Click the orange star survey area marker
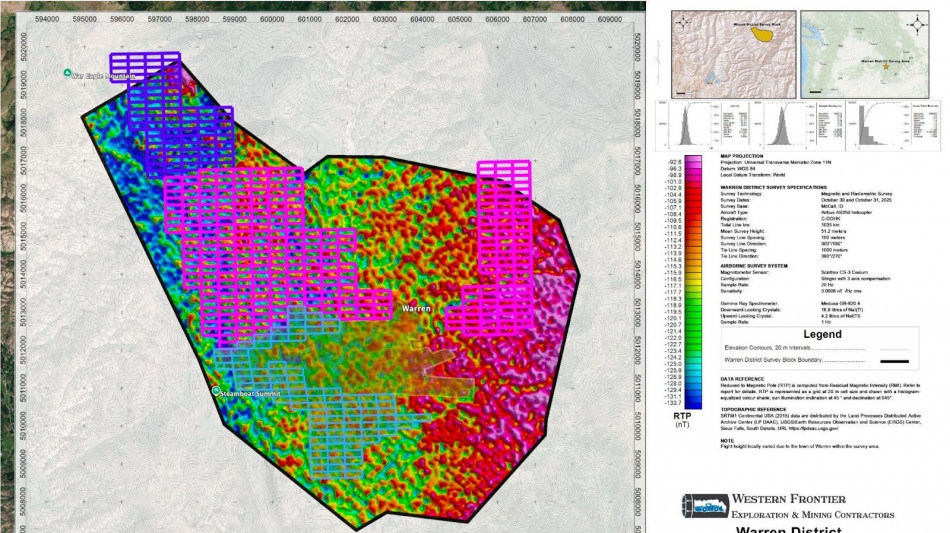 (887, 66)
